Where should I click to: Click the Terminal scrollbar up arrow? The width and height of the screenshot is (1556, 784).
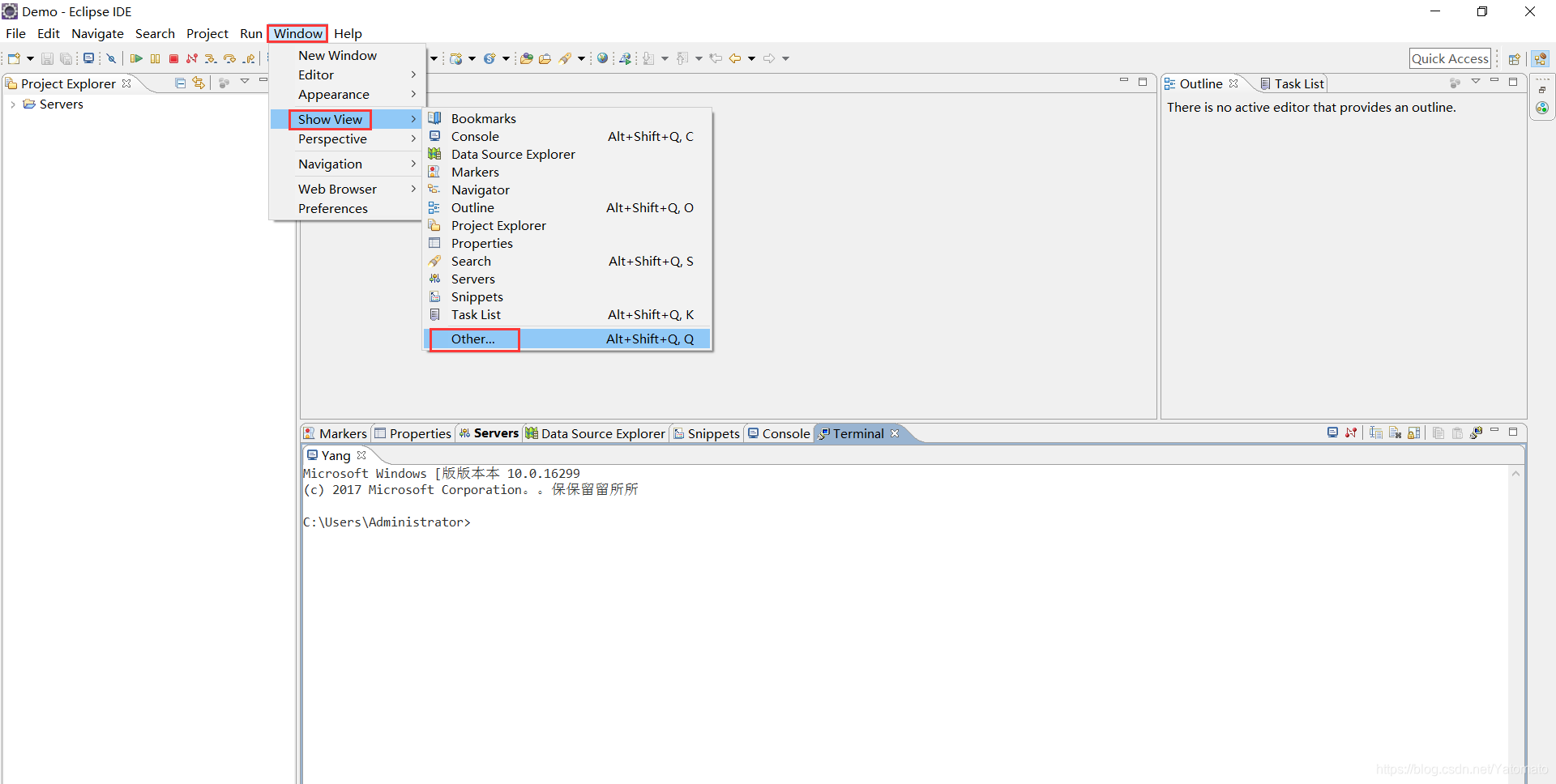[x=1515, y=474]
